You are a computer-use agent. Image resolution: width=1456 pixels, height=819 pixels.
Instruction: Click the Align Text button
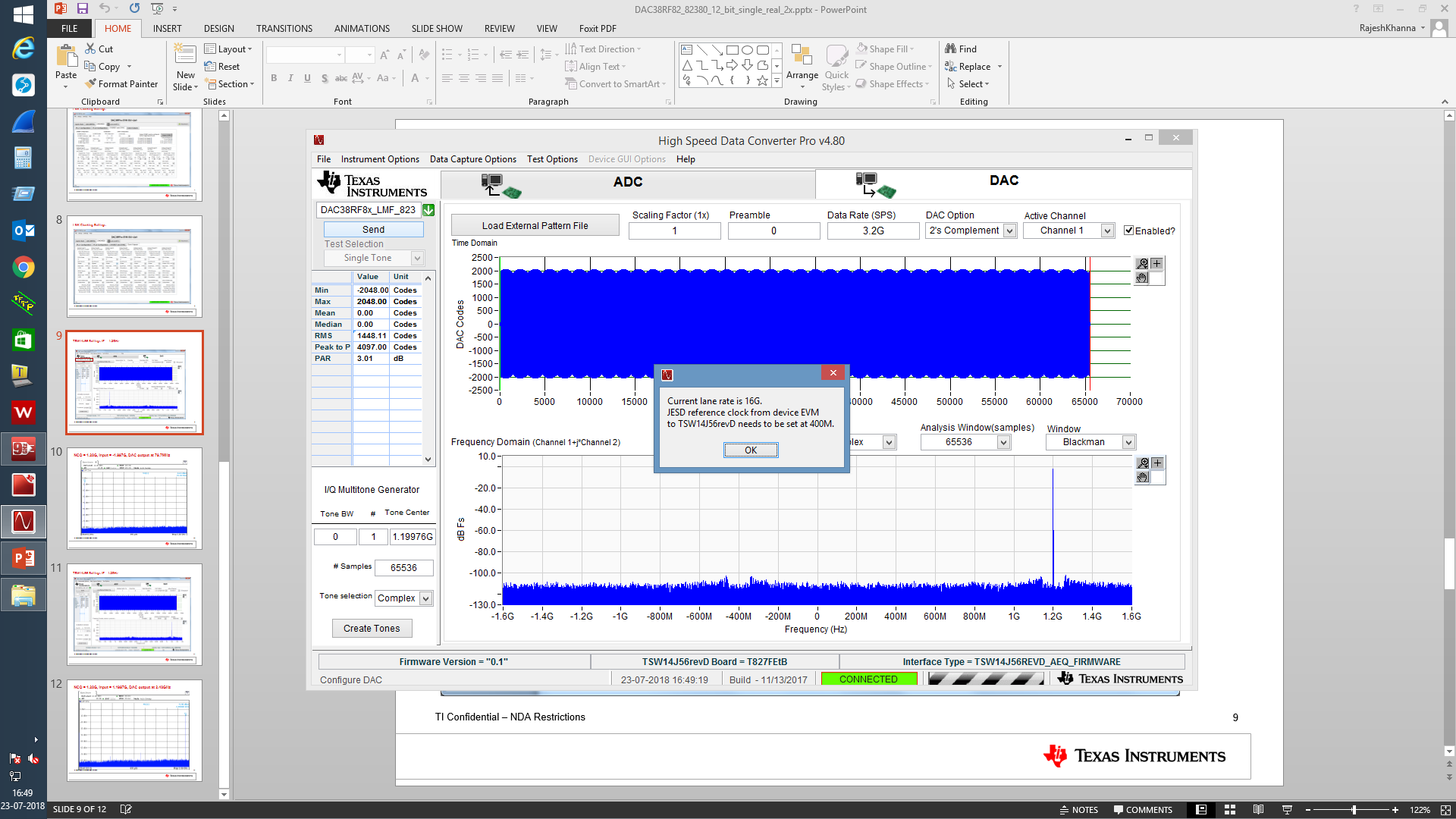pyautogui.click(x=596, y=66)
